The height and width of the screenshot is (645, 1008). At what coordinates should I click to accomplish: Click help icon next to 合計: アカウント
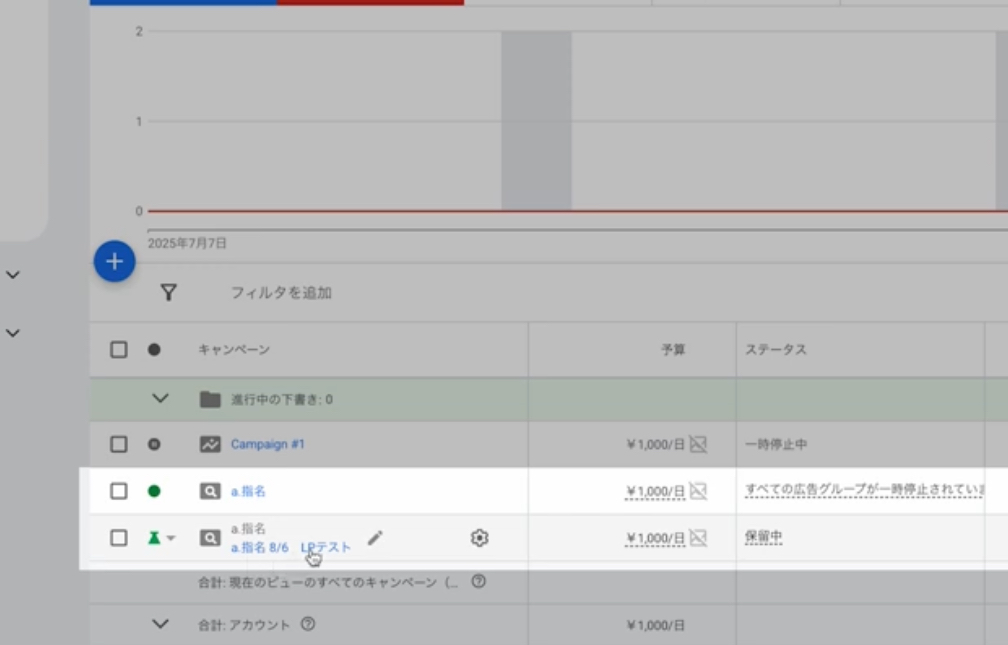tap(308, 624)
